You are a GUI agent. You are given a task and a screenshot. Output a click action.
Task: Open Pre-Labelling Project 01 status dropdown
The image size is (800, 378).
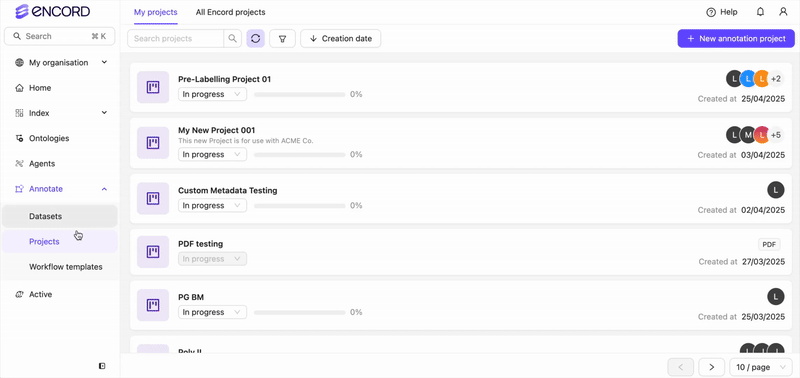point(212,94)
